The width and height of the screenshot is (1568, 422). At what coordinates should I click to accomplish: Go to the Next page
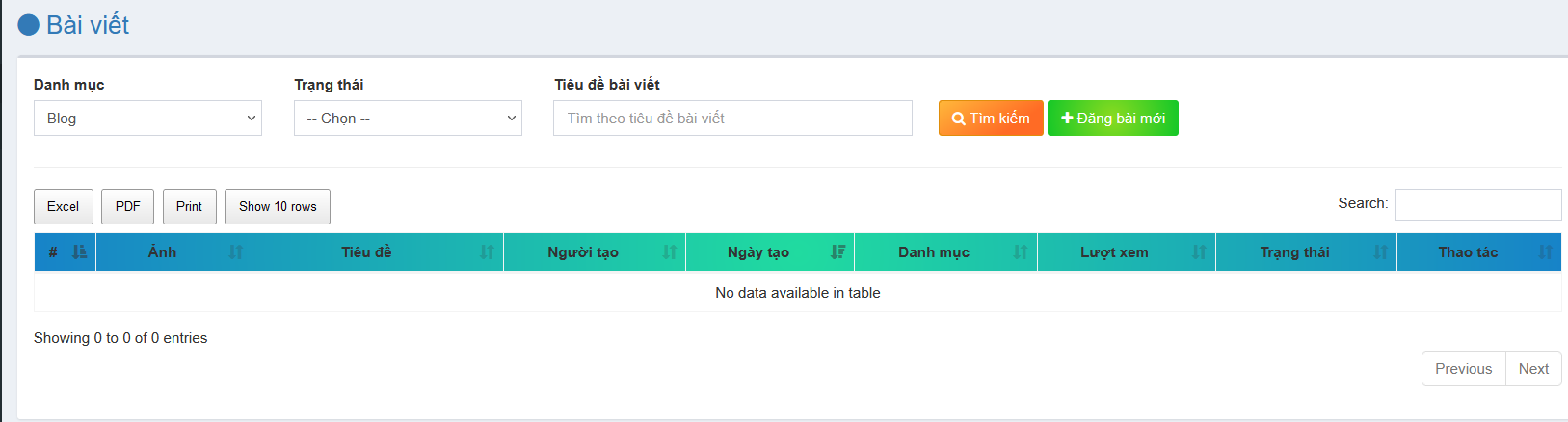tap(1533, 369)
